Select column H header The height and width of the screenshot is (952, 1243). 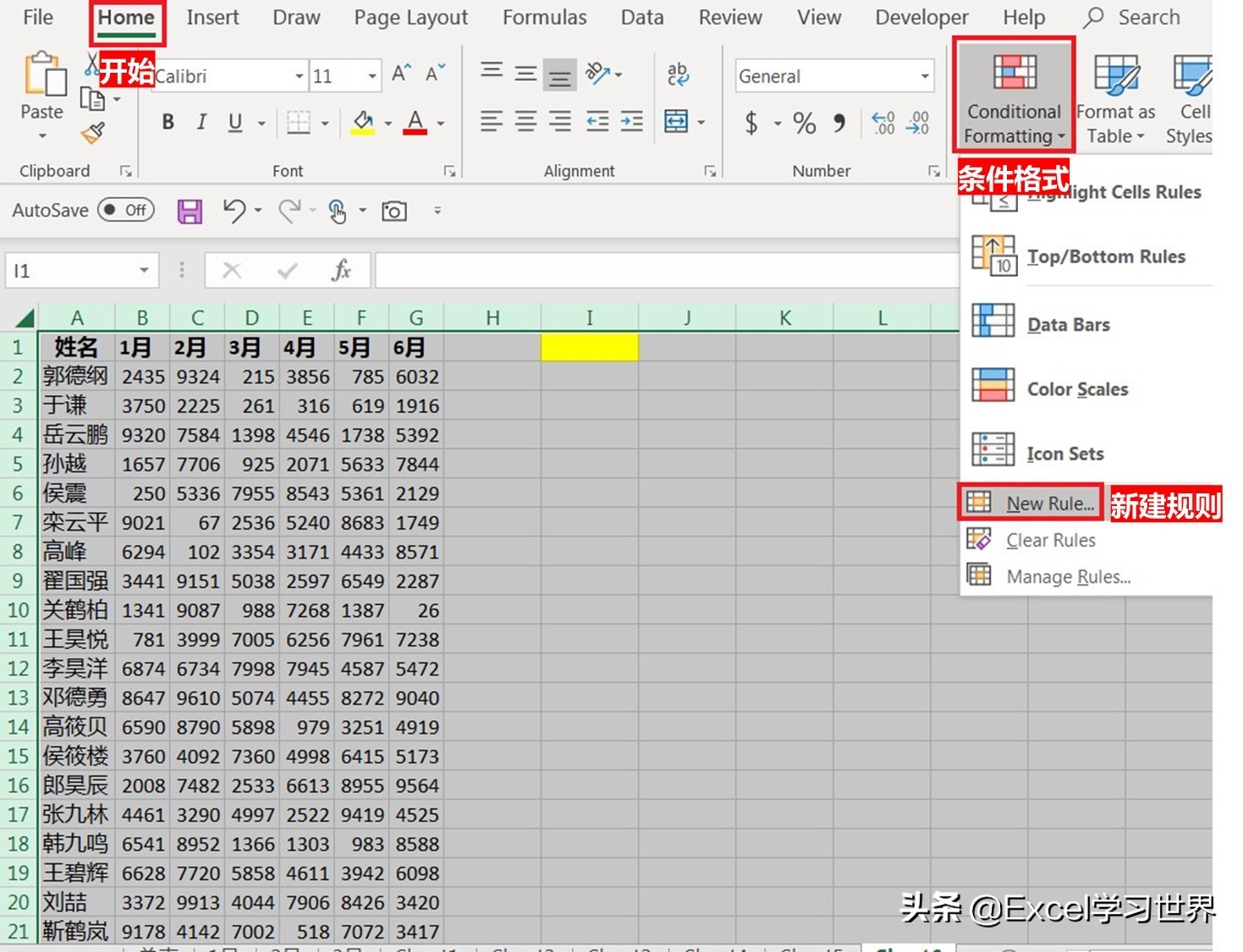(x=492, y=318)
